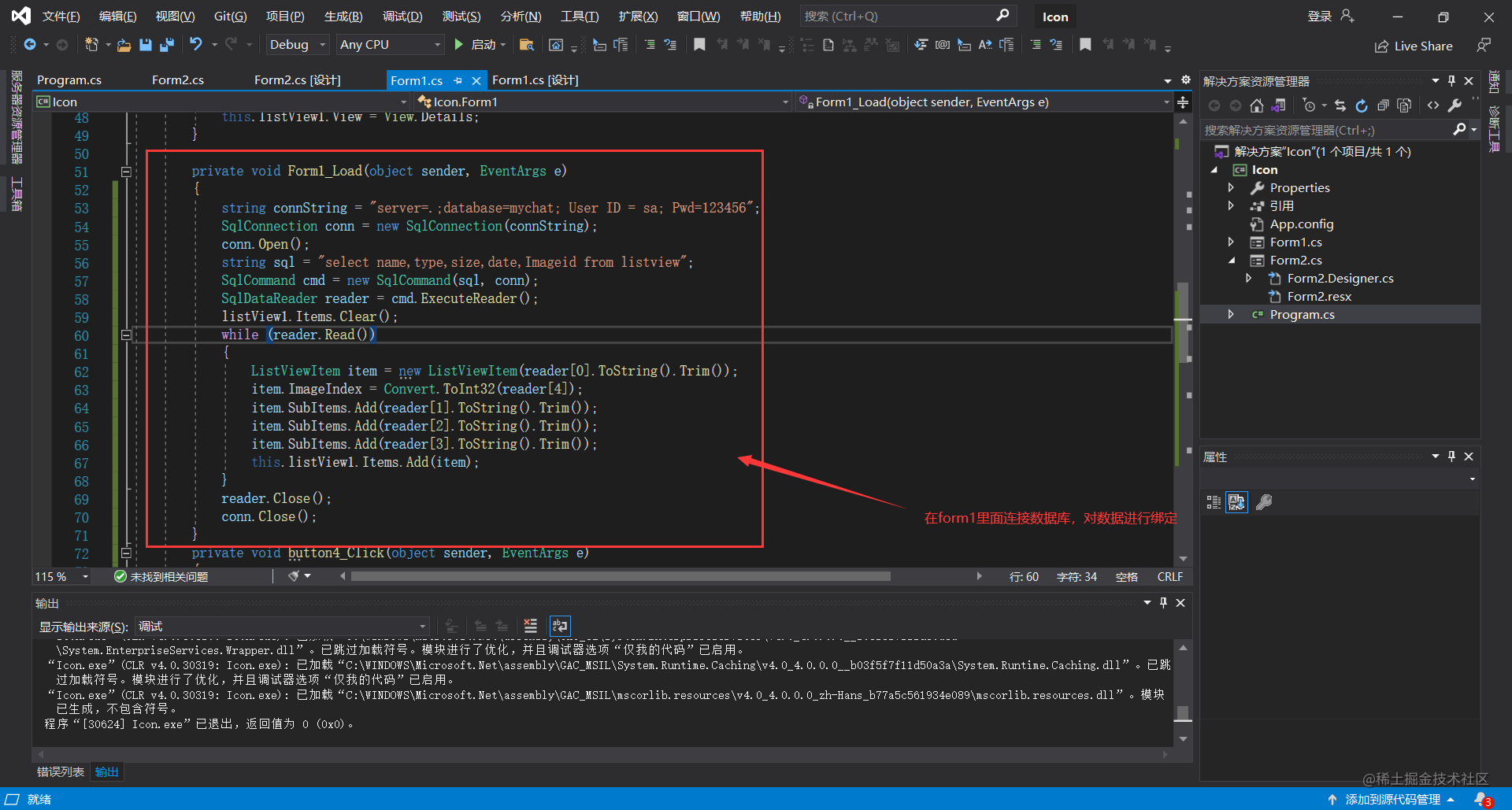Viewport: 1512px width, 810px height.
Task: Click the split editor icon above scrollbar
Action: click(1183, 102)
